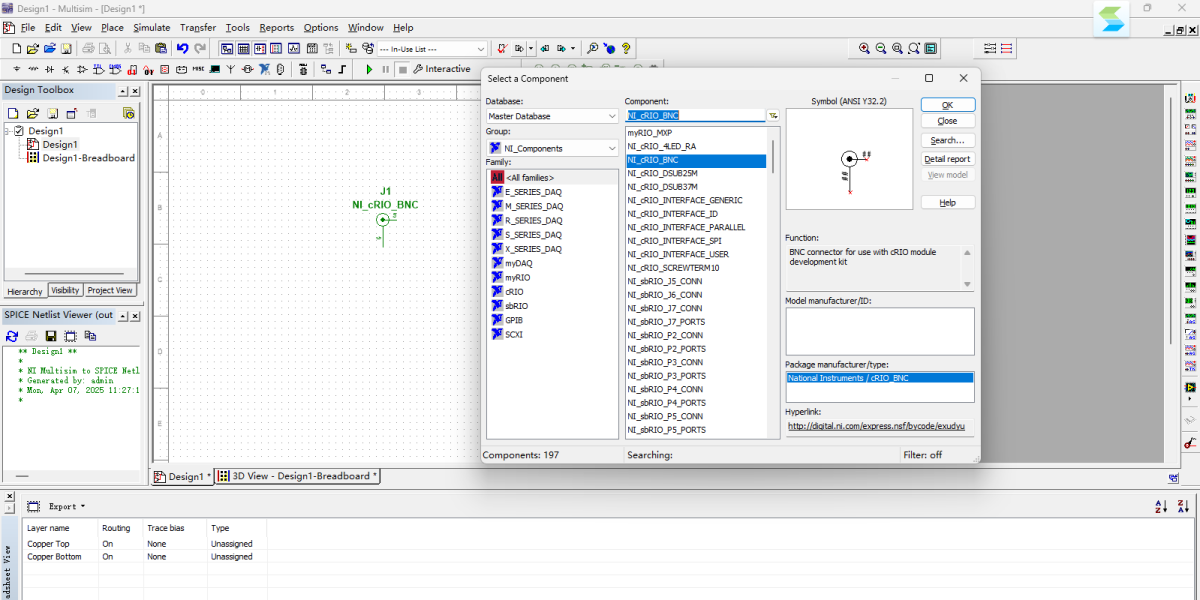Open the digital.ni.com hyperlink
1200x600 pixels.
(877, 426)
